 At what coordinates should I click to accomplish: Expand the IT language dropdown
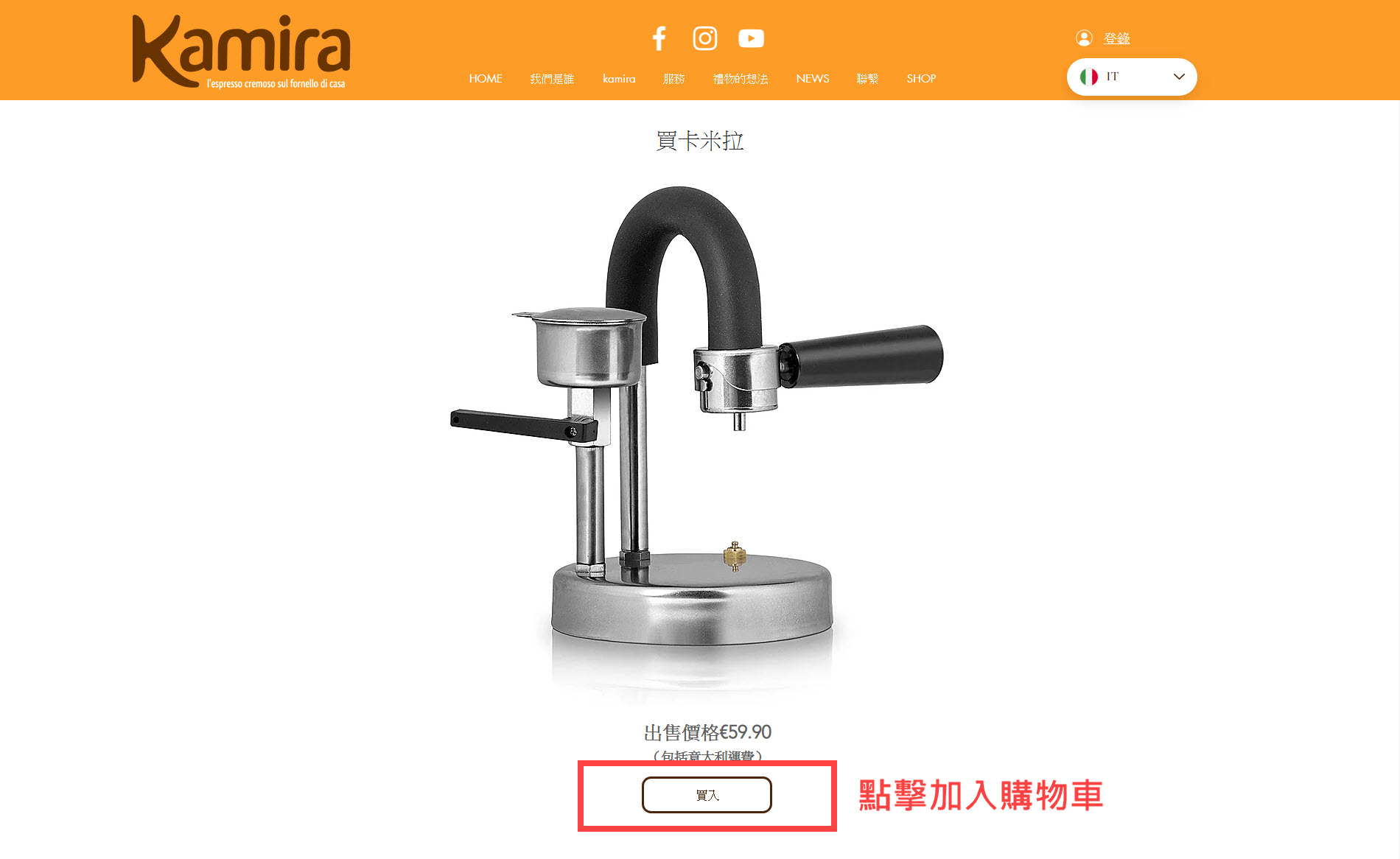[1132, 77]
